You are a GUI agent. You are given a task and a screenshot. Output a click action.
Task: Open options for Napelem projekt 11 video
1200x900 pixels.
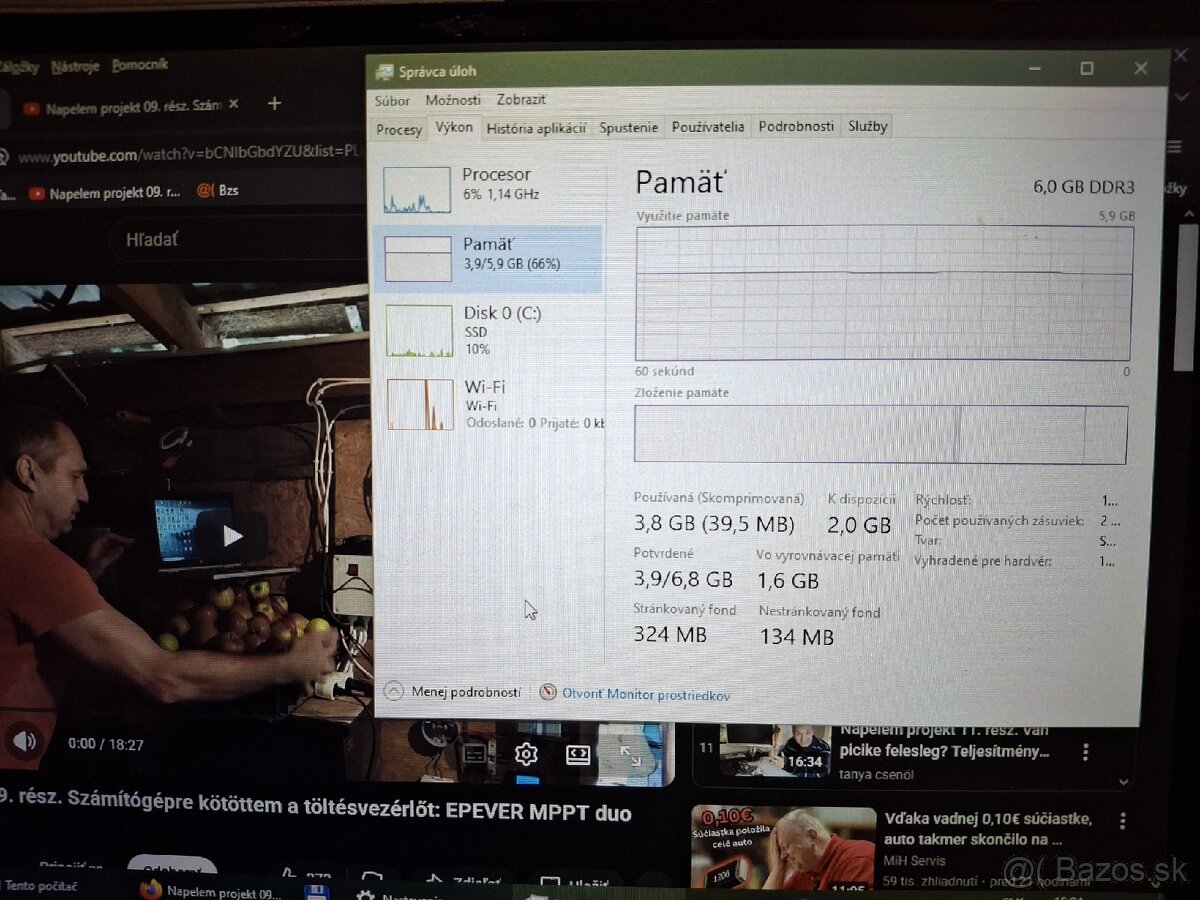click(x=1086, y=751)
